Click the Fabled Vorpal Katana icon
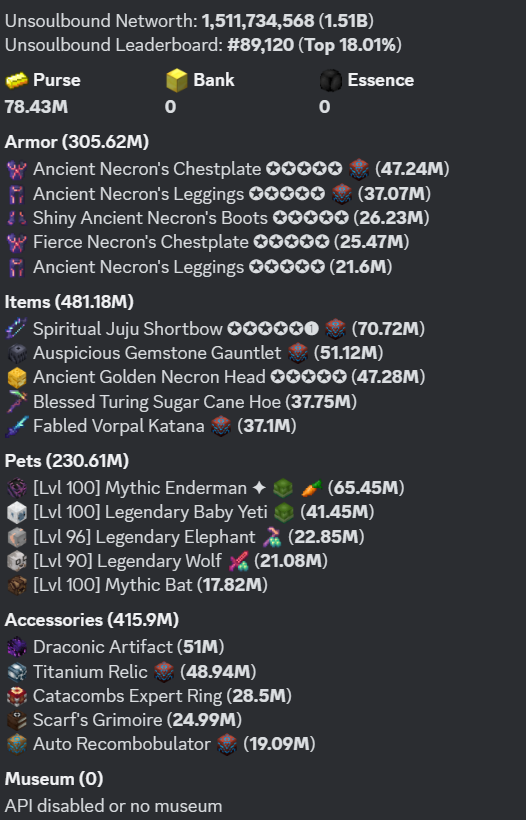This screenshot has width=526, height=820. click(17, 426)
